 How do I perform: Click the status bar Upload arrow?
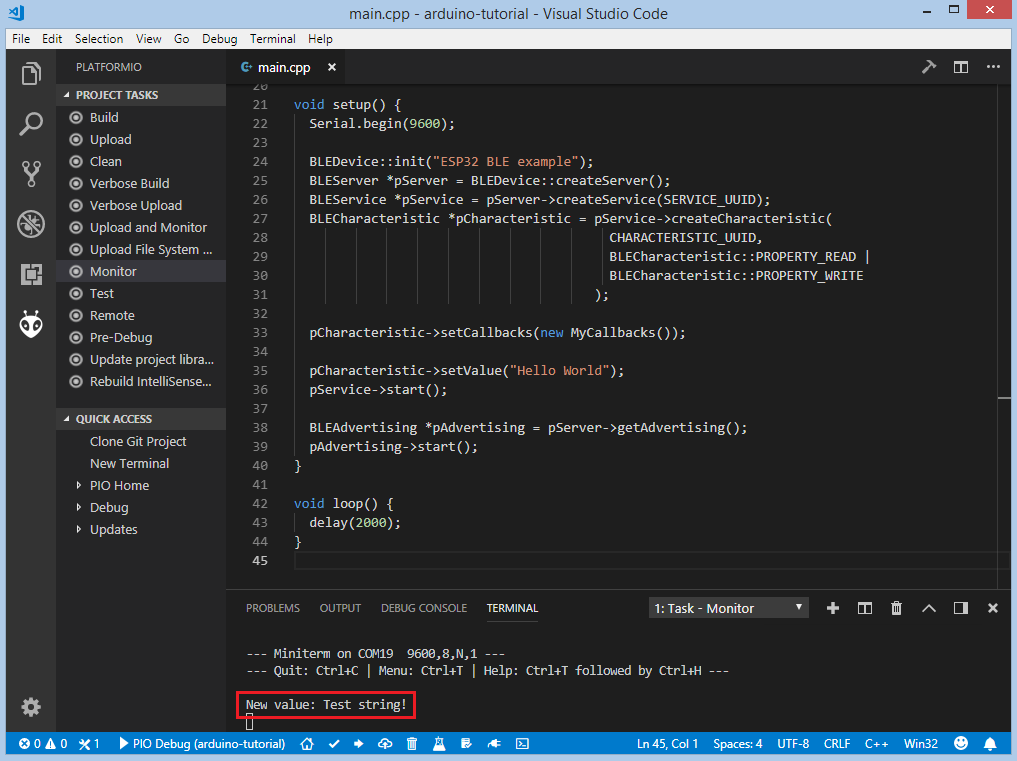pyautogui.click(x=358, y=743)
